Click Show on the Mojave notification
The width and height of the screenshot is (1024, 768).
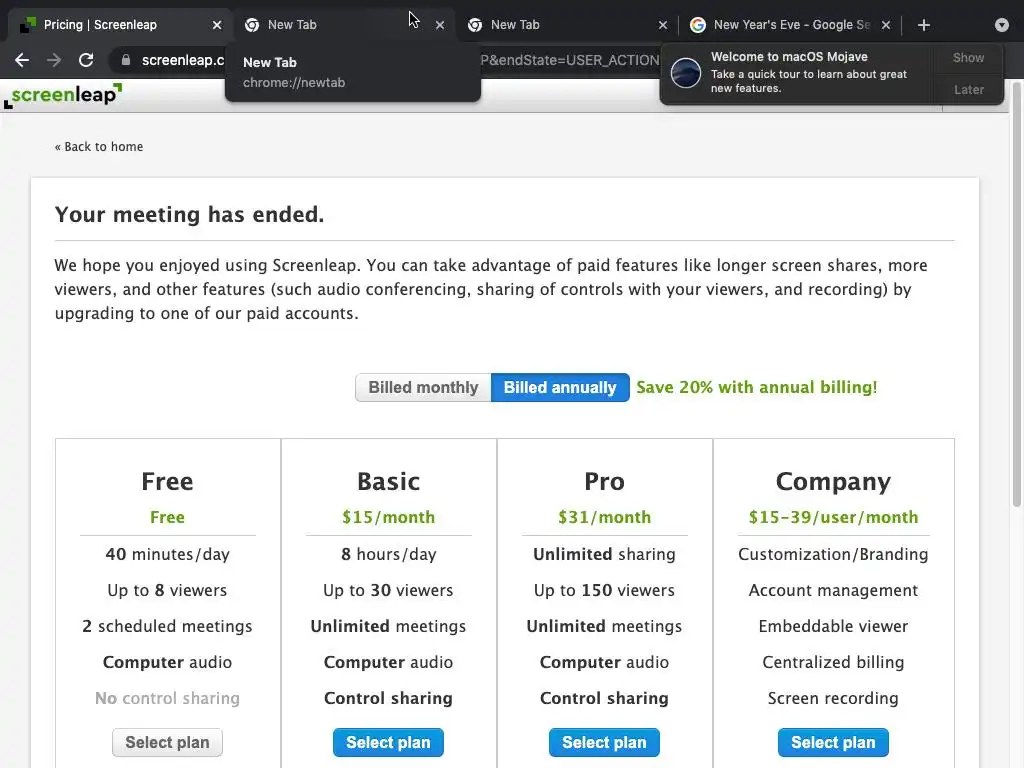(968, 58)
